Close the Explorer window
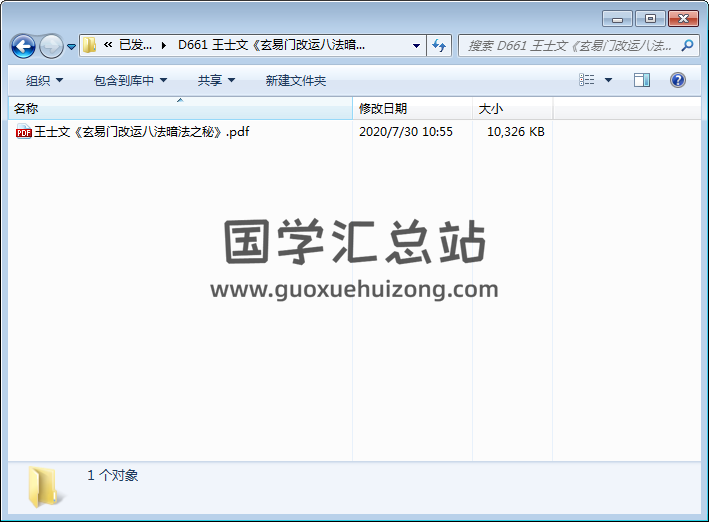This screenshot has width=709, height=522. [683, 19]
